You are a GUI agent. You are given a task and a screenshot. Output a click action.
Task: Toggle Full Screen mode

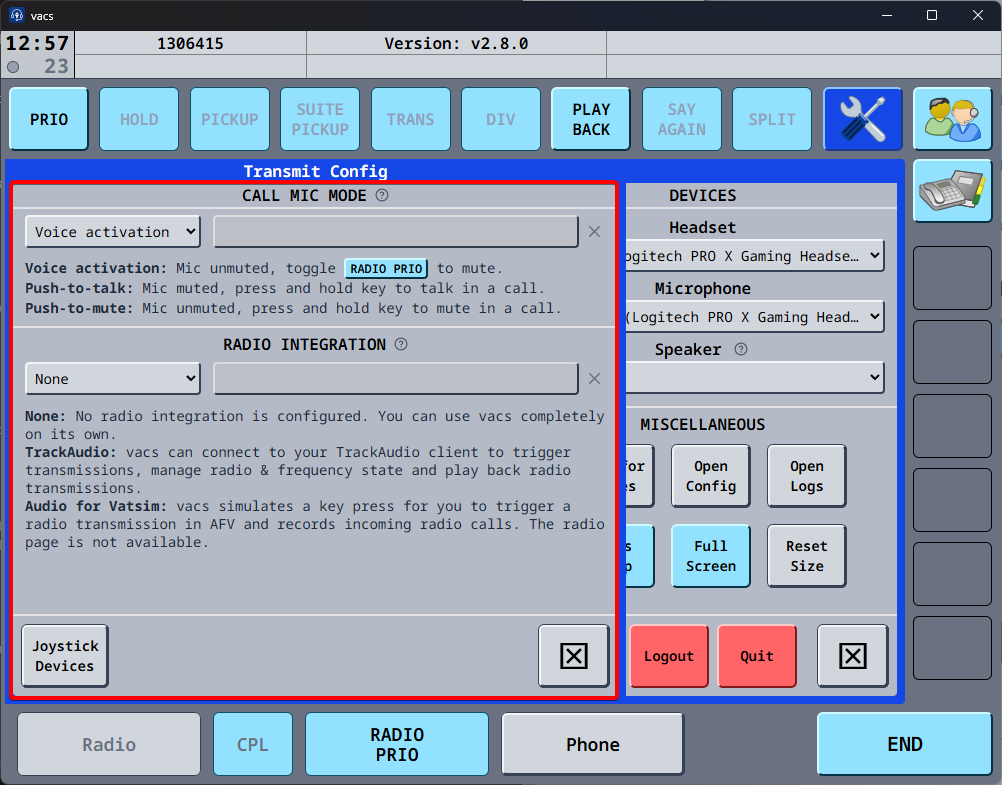(711, 556)
